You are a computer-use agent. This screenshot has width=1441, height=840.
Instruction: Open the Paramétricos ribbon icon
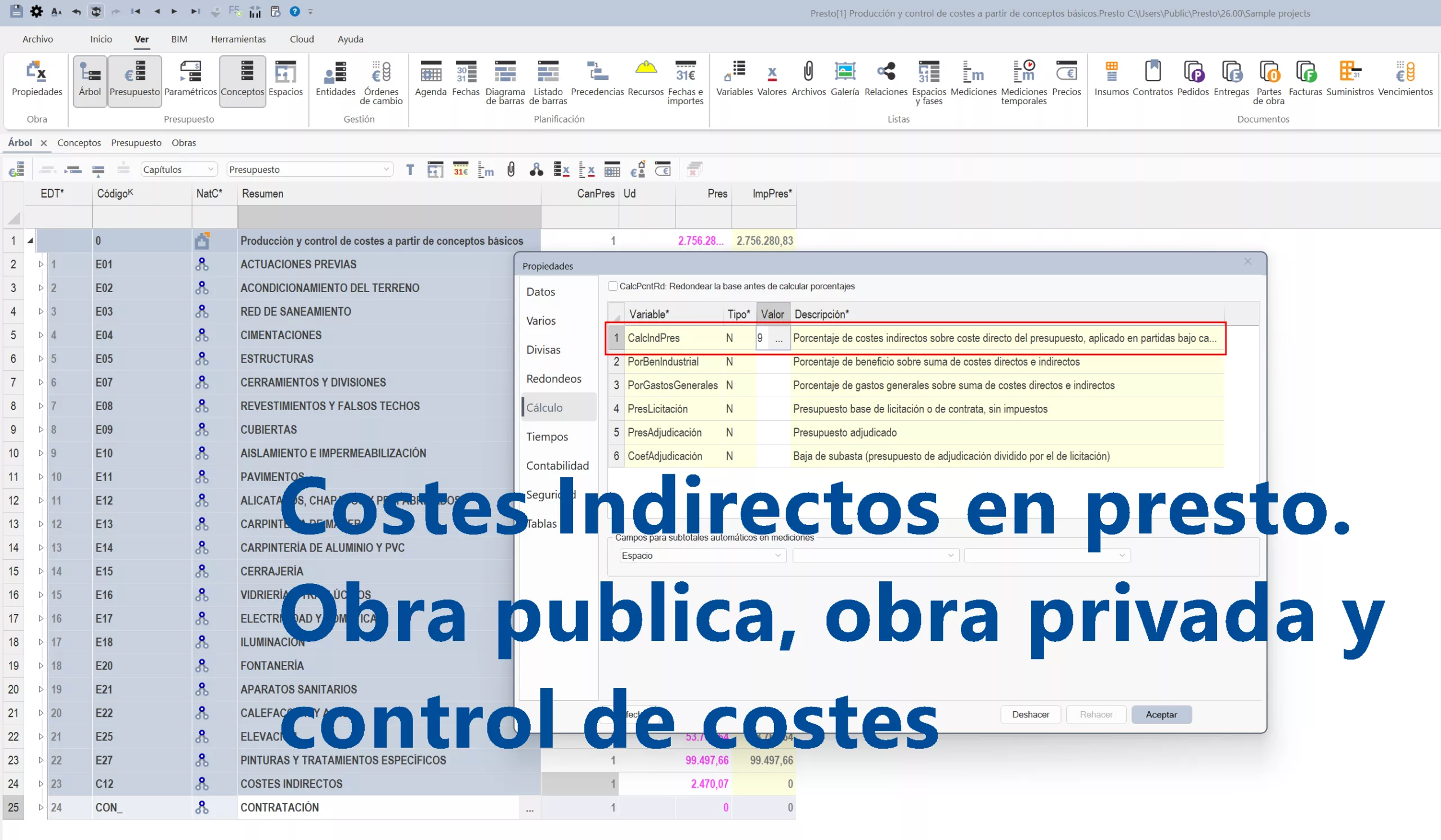[190, 79]
